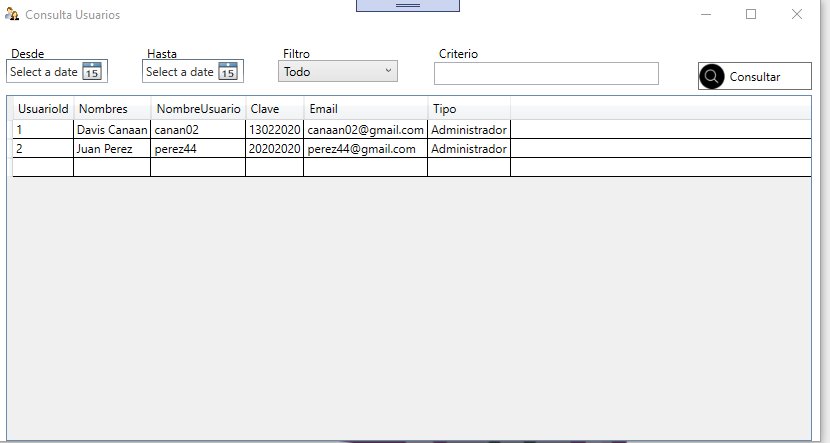Click Administrador in Davis Canaan's row

tap(469, 130)
